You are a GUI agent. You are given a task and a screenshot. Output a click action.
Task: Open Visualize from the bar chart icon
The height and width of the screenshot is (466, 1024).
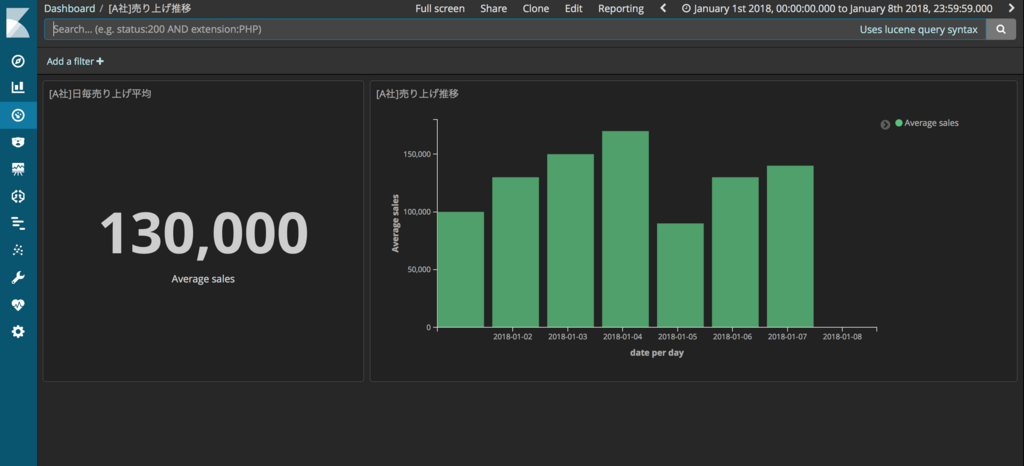coord(18,87)
